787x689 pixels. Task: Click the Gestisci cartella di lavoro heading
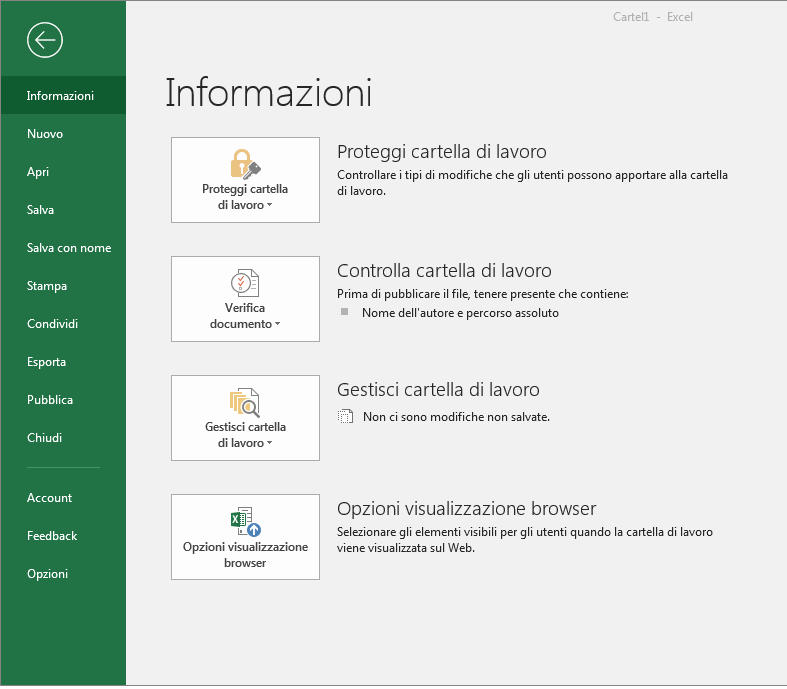pyautogui.click(x=438, y=389)
